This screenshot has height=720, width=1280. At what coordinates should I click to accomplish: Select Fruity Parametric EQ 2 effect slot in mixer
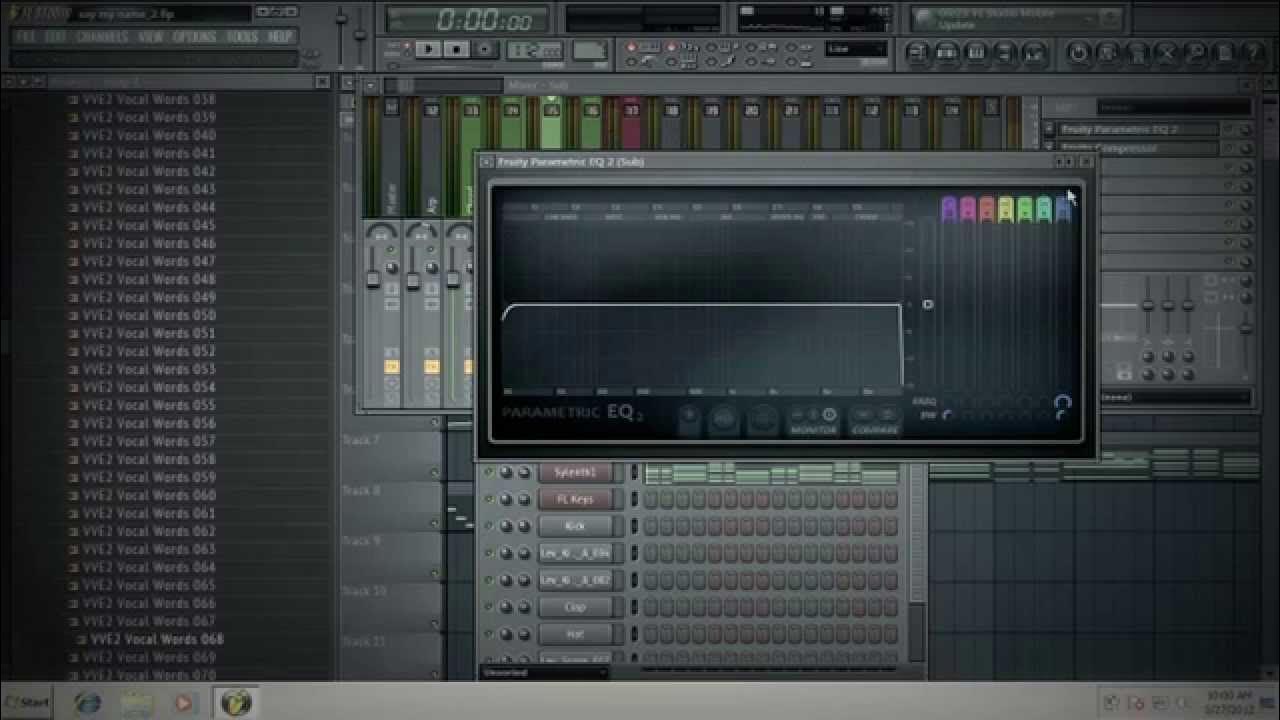tap(1138, 129)
